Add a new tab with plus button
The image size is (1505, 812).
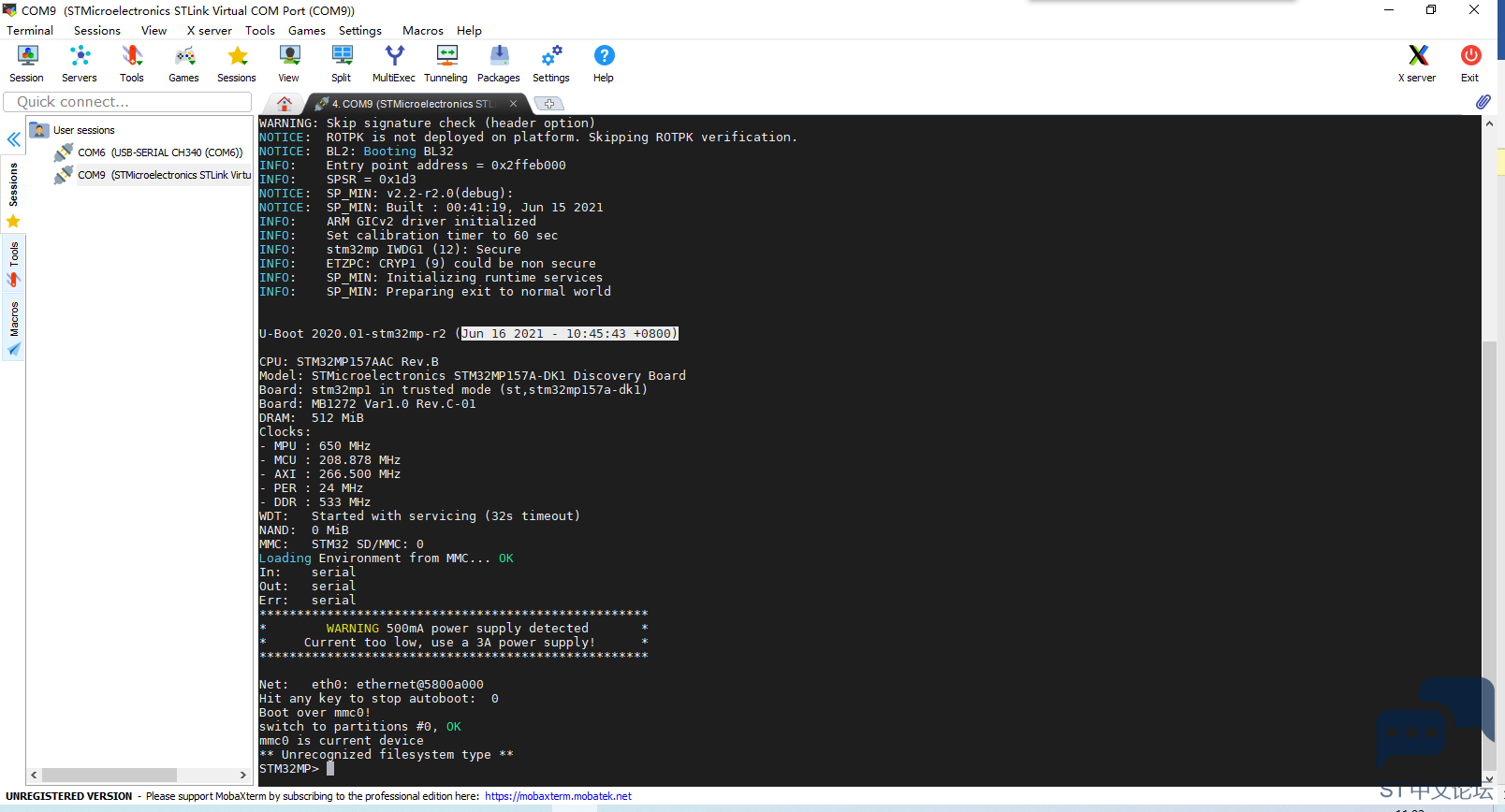click(549, 104)
